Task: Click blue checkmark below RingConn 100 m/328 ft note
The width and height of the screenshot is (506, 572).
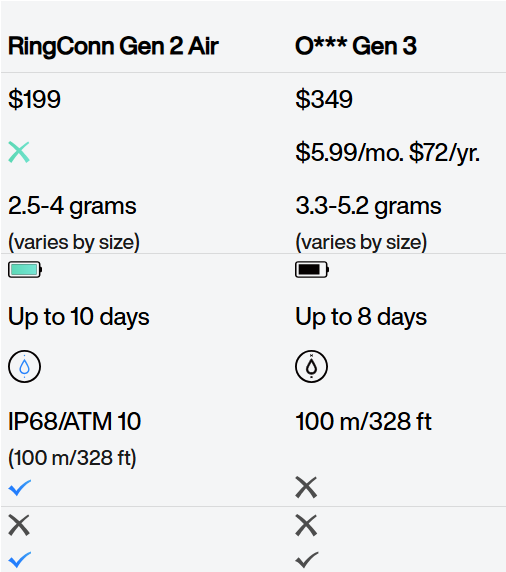Action: tap(20, 488)
